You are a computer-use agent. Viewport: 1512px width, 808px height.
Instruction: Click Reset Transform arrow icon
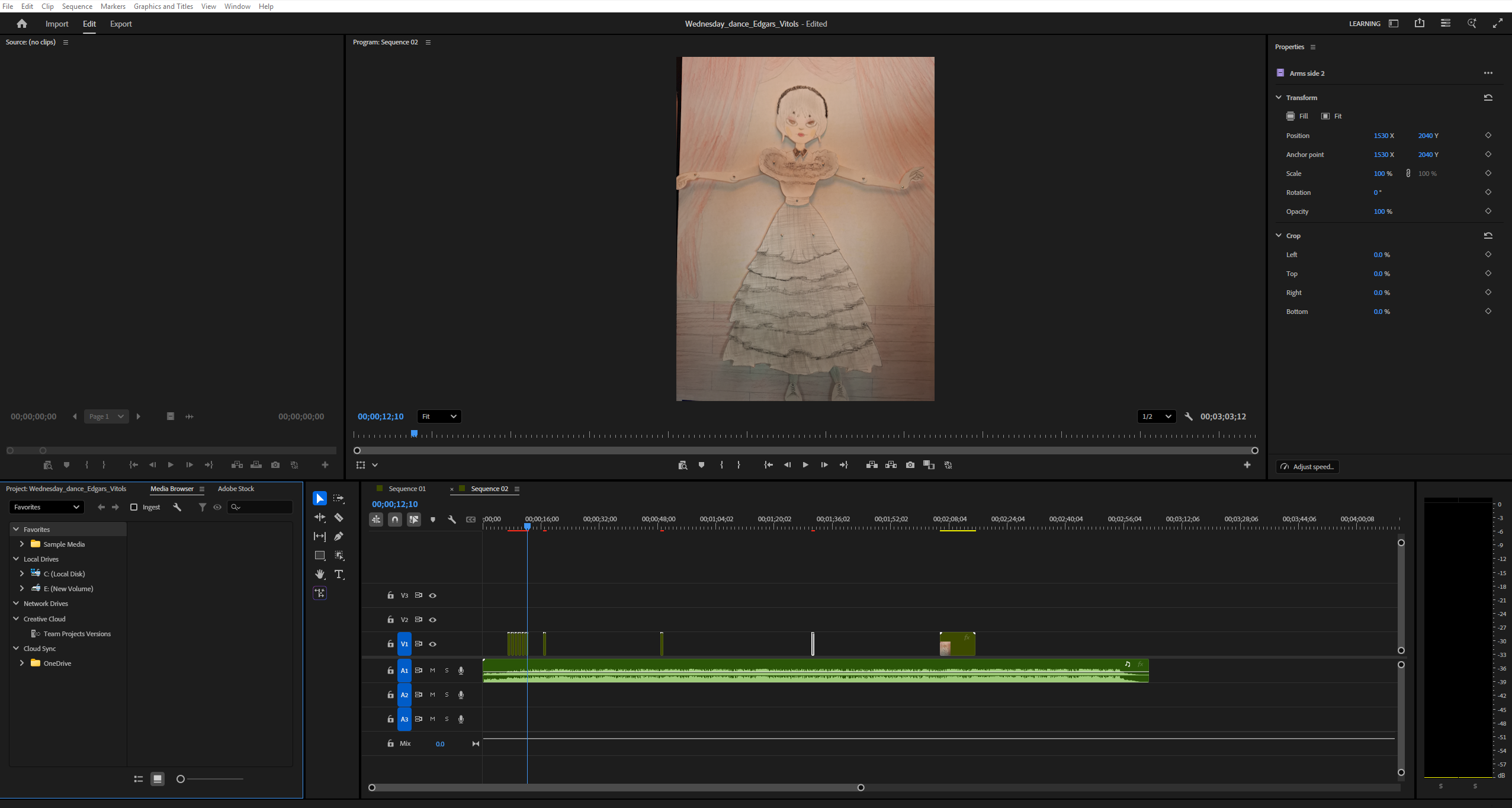point(1488,98)
